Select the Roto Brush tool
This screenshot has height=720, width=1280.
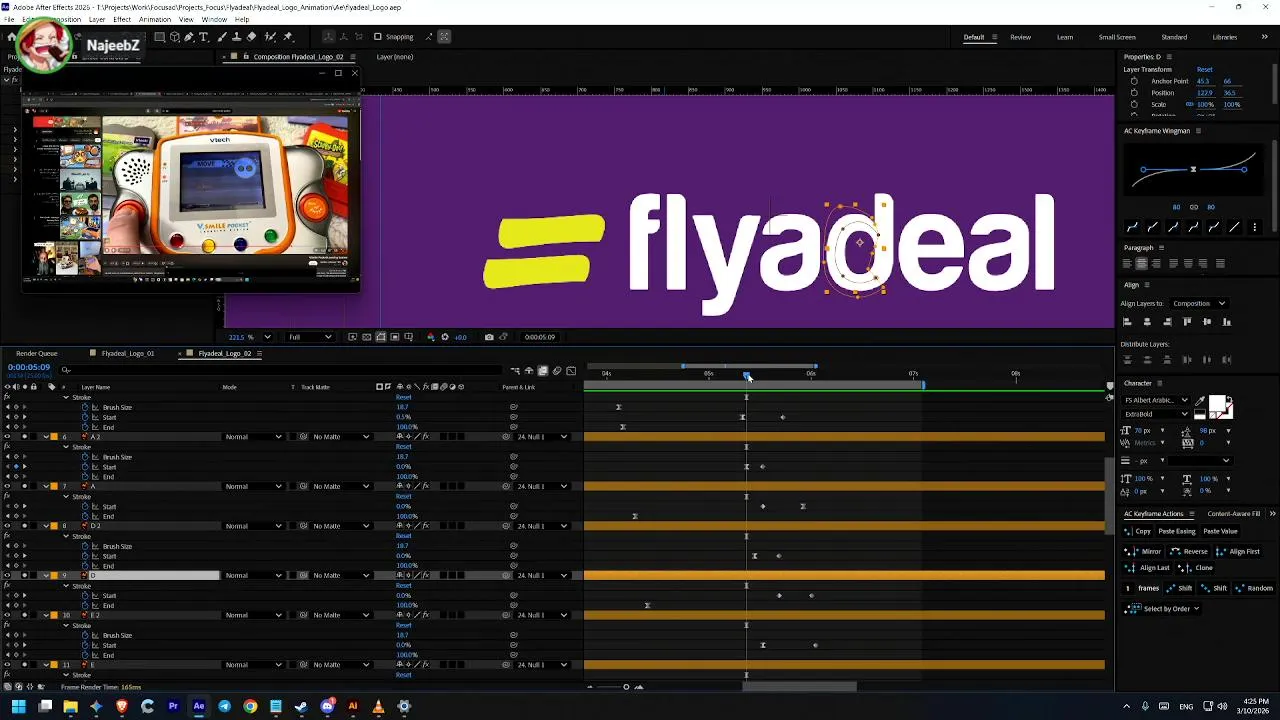click(x=270, y=37)
